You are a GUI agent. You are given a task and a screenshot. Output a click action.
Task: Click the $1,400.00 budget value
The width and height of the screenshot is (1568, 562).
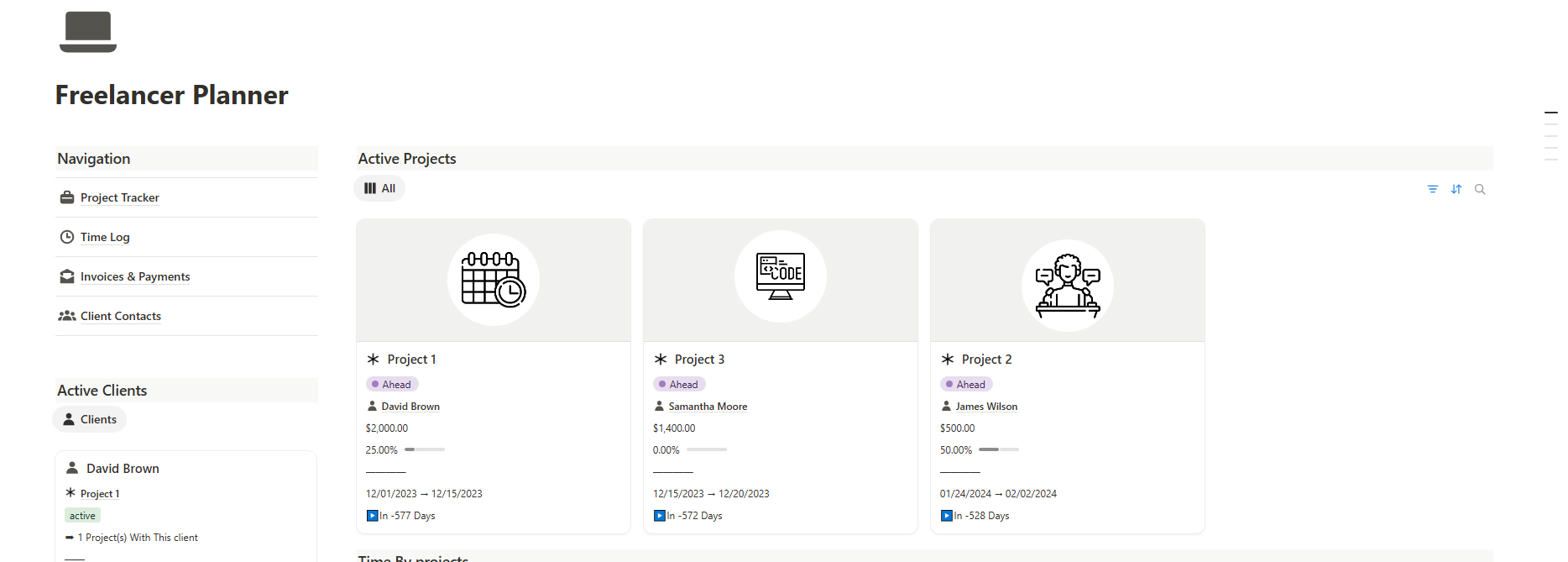(674, 428)
